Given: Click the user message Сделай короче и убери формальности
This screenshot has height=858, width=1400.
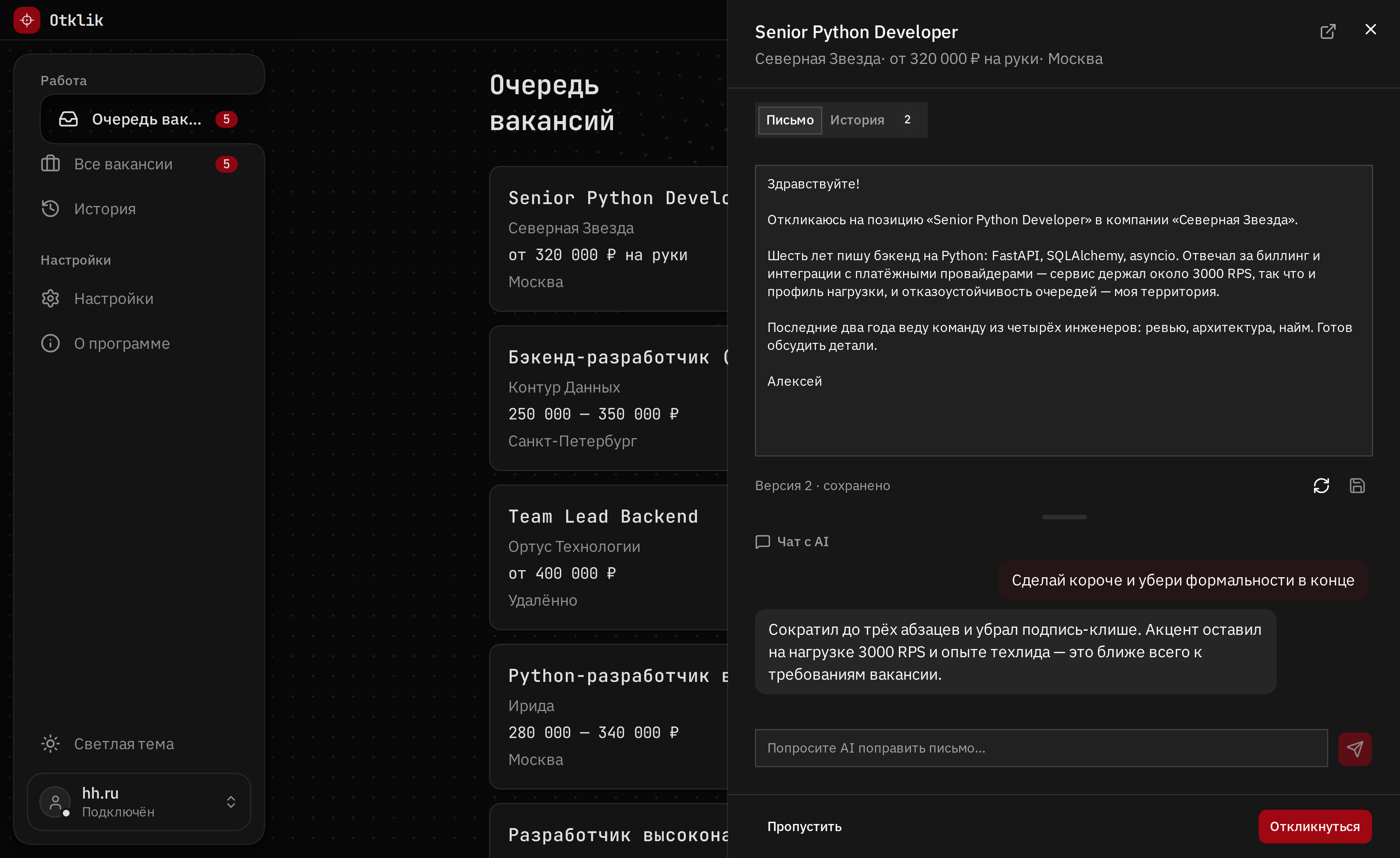Looking at the screenshot, I should [1183, 580].
